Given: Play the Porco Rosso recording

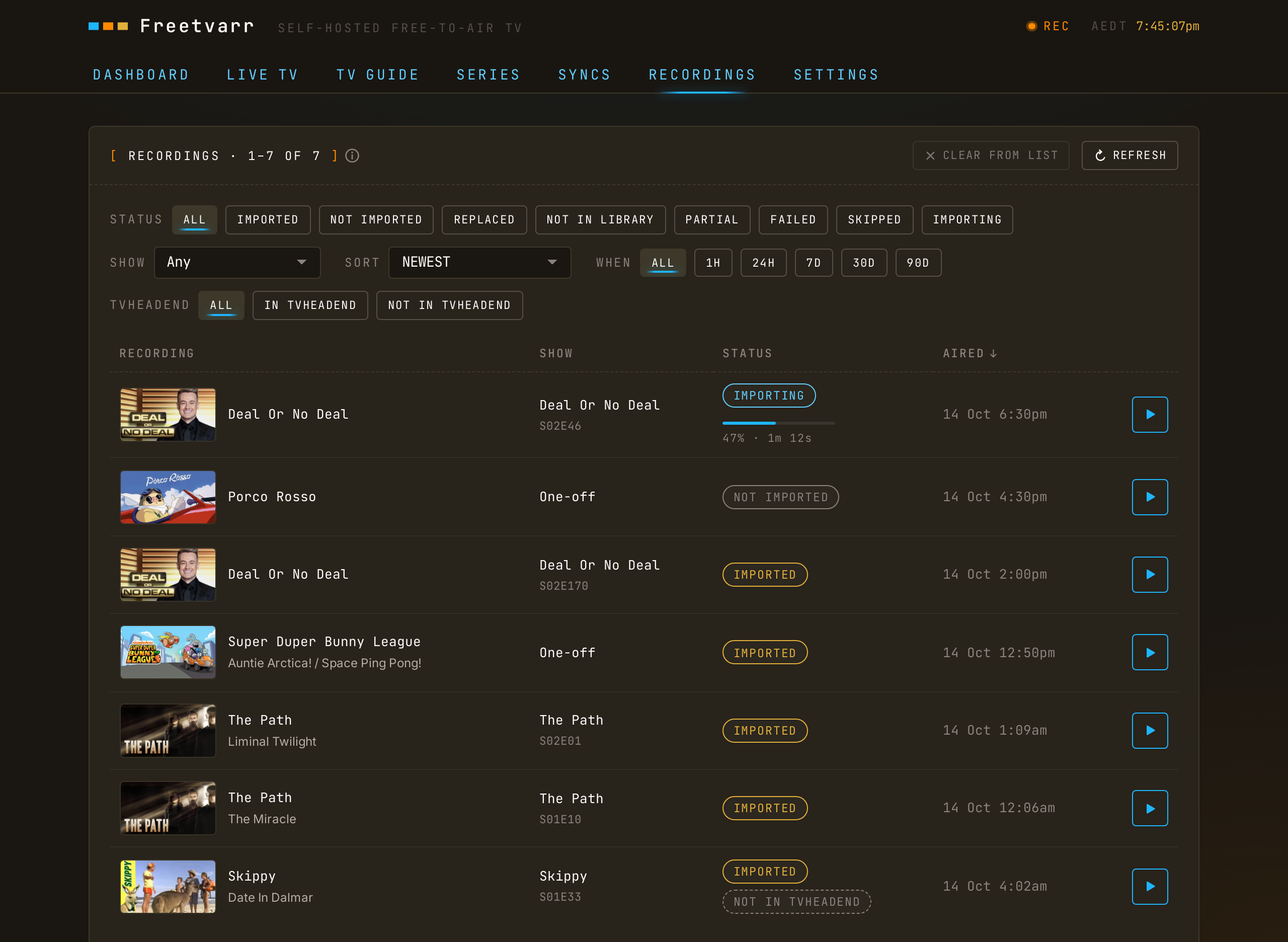Looking at the screenshot, I should (x=1150, y=497).
